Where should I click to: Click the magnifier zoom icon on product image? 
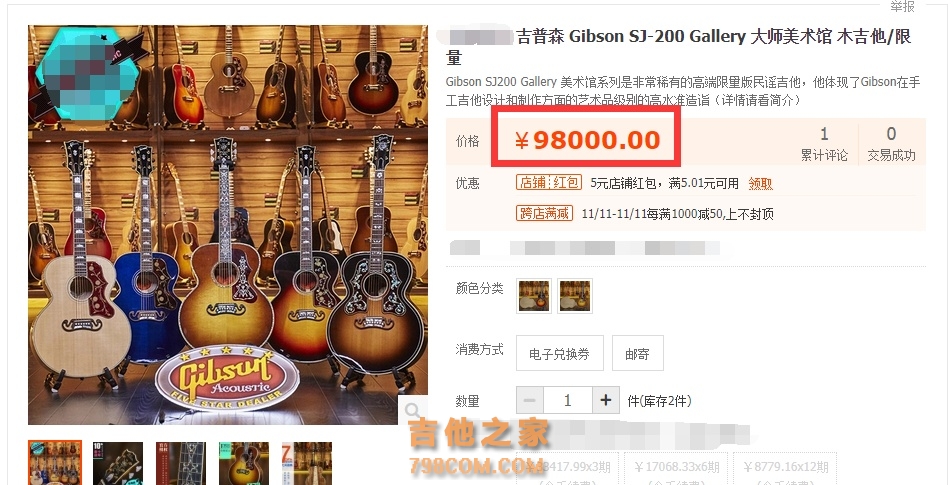coord(413,411)
